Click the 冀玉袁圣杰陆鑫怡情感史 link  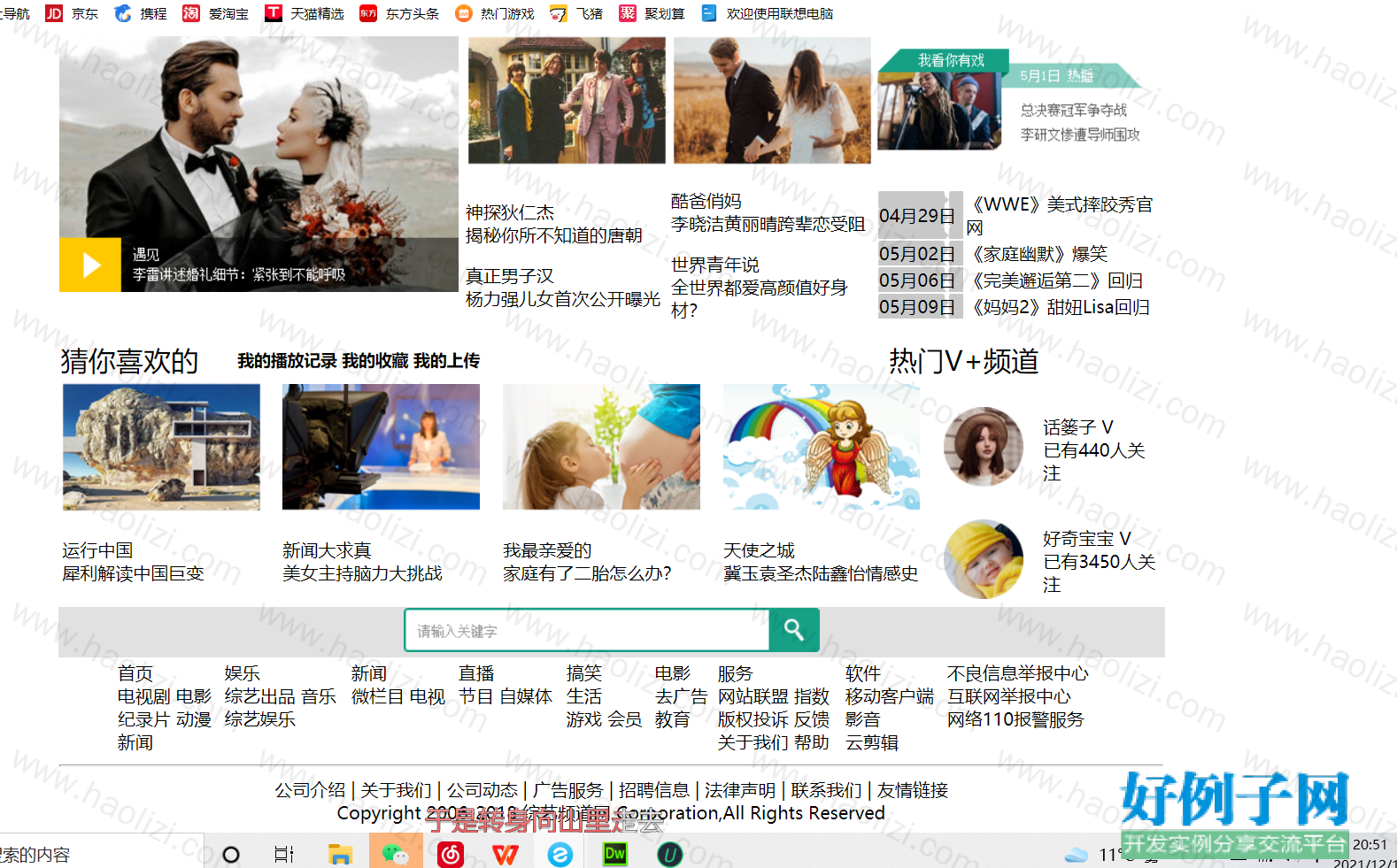tap(821, 573)
